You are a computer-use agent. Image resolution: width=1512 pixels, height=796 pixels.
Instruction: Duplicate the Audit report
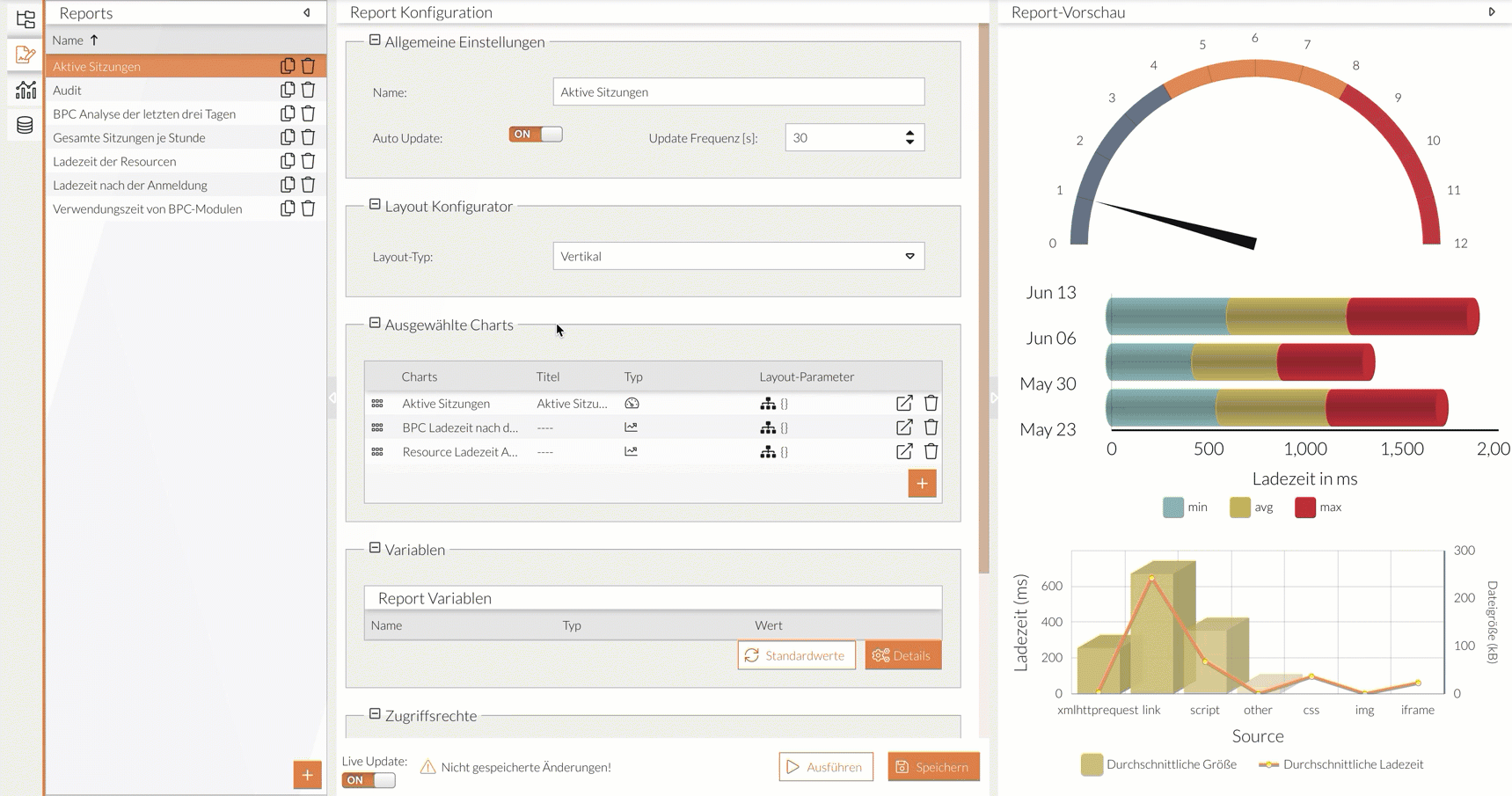point(287,90)
